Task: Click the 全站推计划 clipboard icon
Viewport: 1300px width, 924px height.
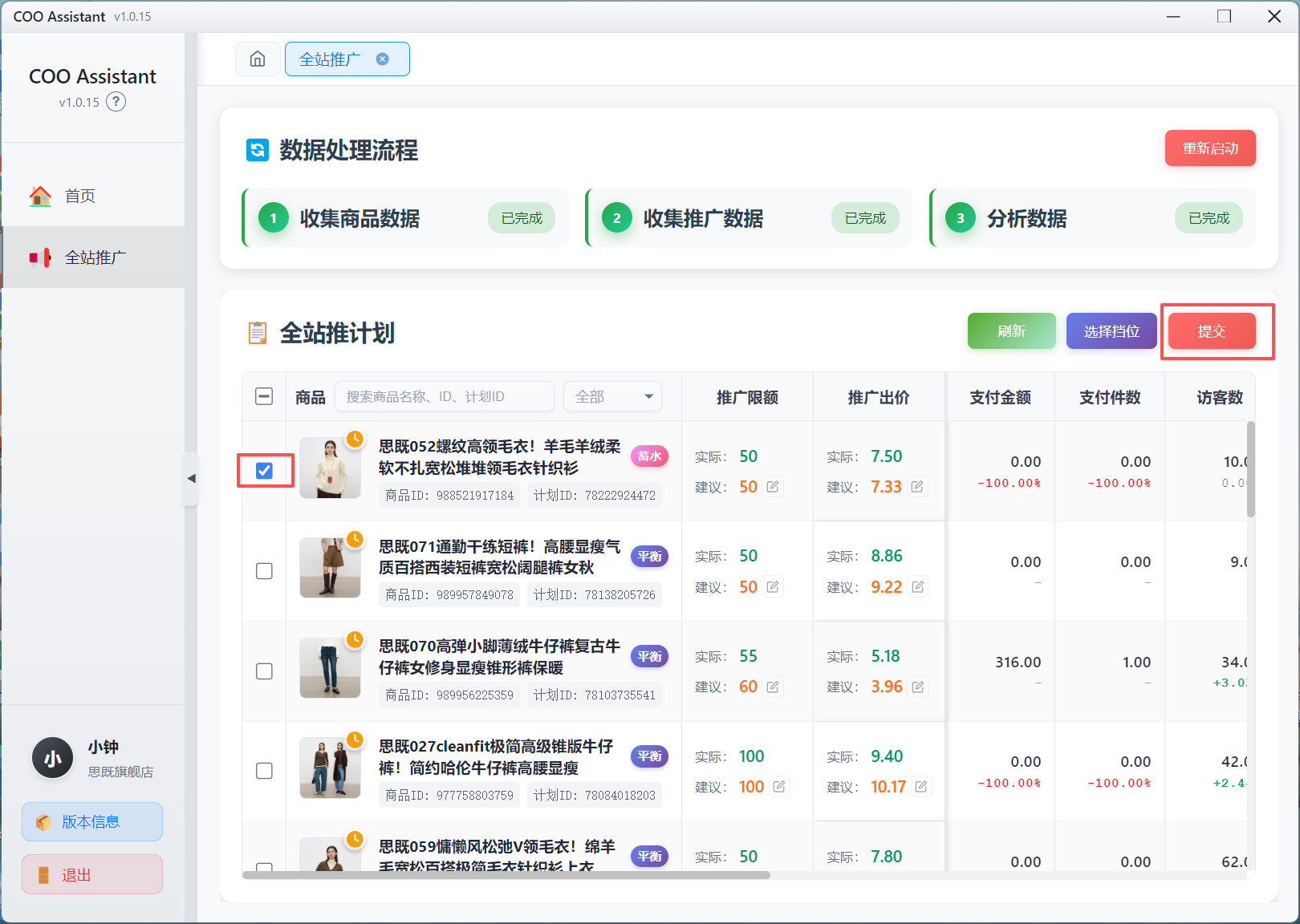Action: point(256,333)
